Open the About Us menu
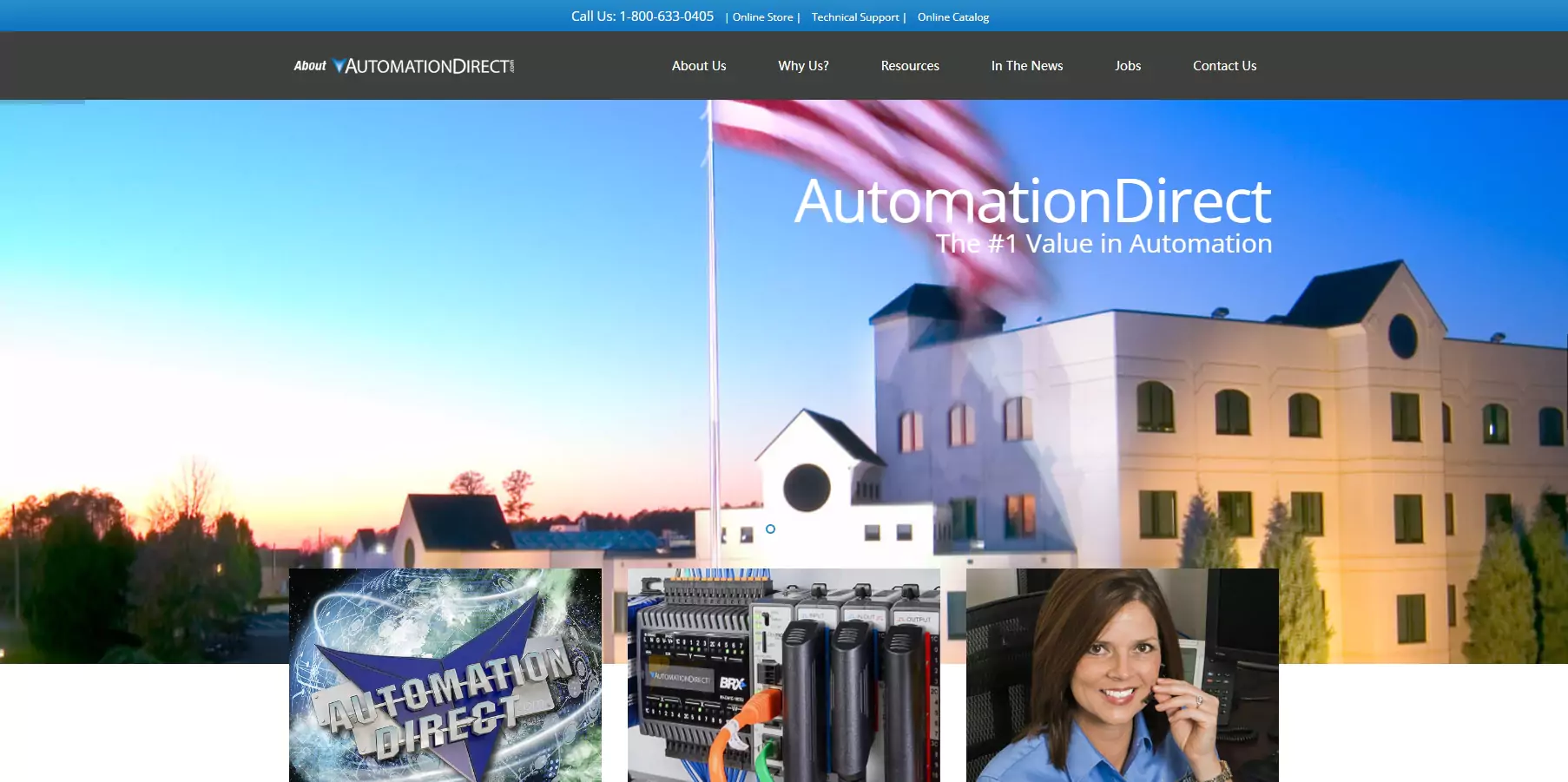The image size is (1568, 782). coord(699,66)
